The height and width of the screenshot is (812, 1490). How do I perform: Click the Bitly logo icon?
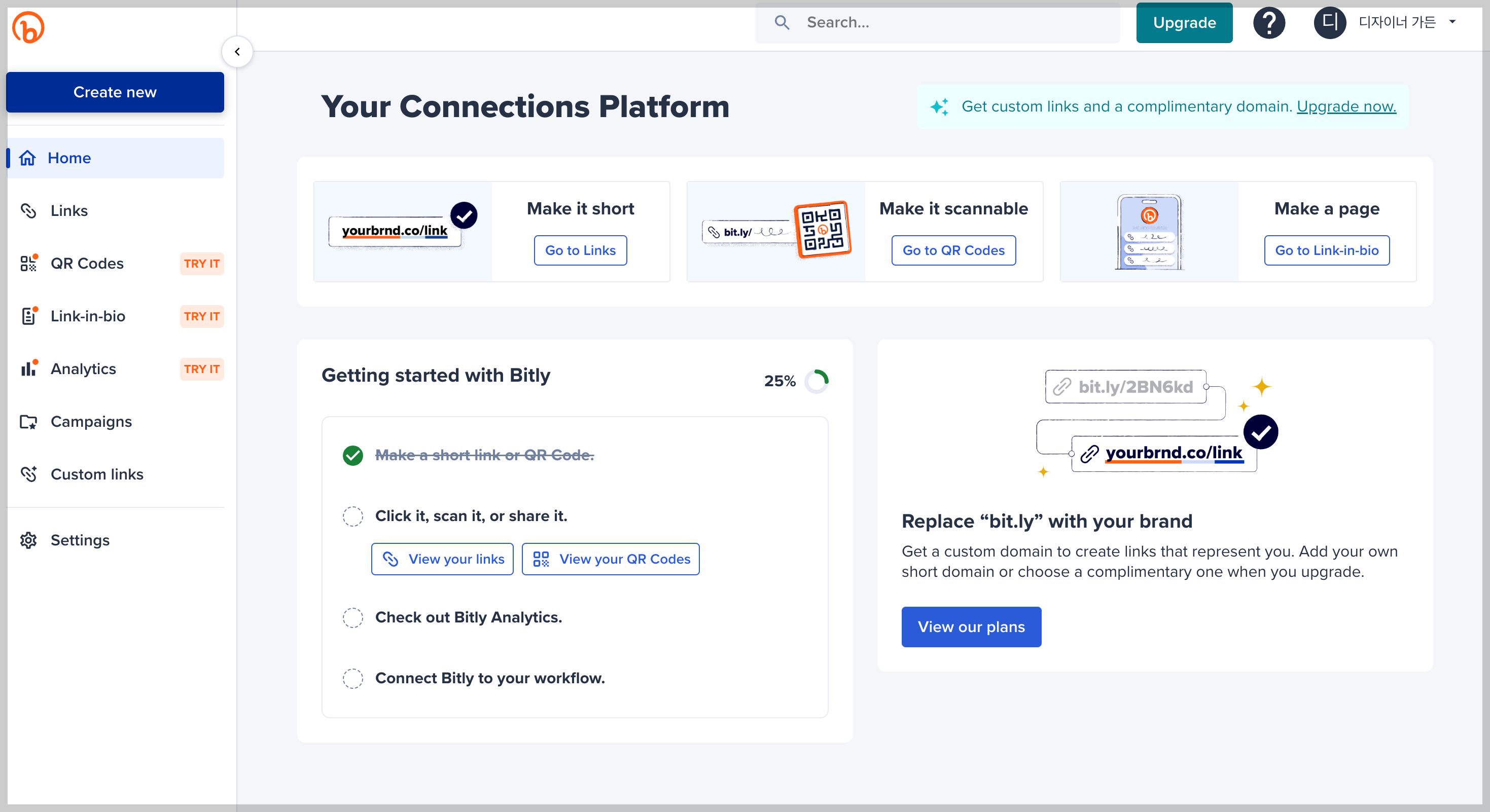[x=28, y=27]
